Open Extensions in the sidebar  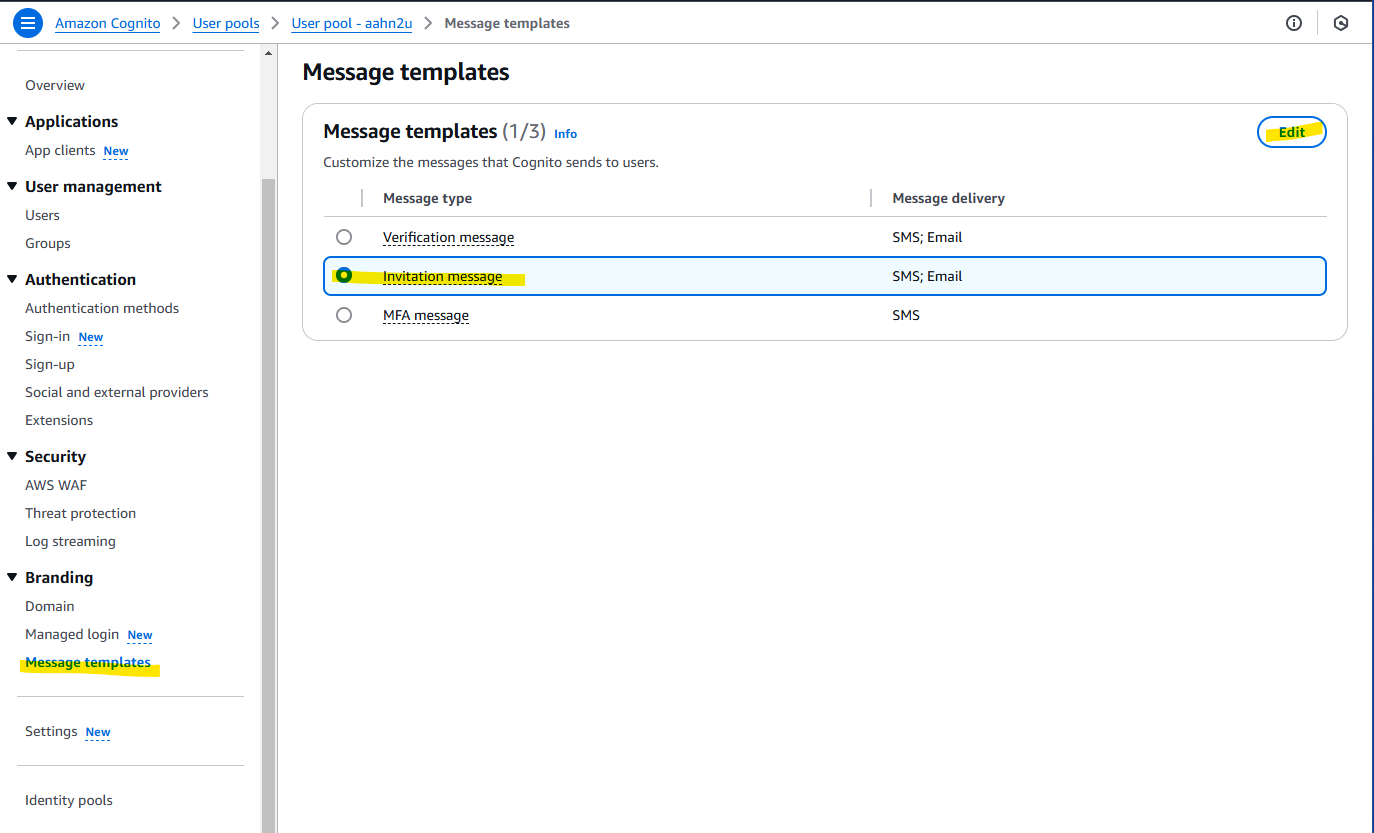coord(59,420)
